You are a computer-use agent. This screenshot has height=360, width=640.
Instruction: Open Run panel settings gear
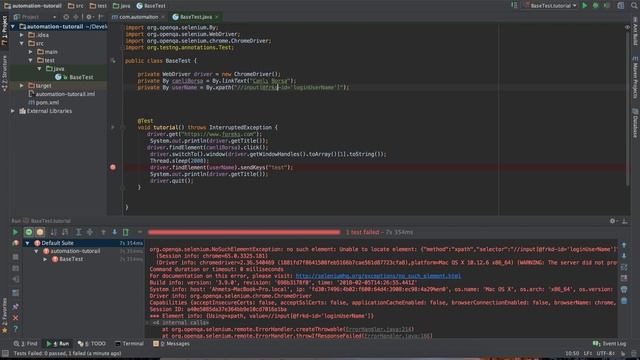coord(613,221)
